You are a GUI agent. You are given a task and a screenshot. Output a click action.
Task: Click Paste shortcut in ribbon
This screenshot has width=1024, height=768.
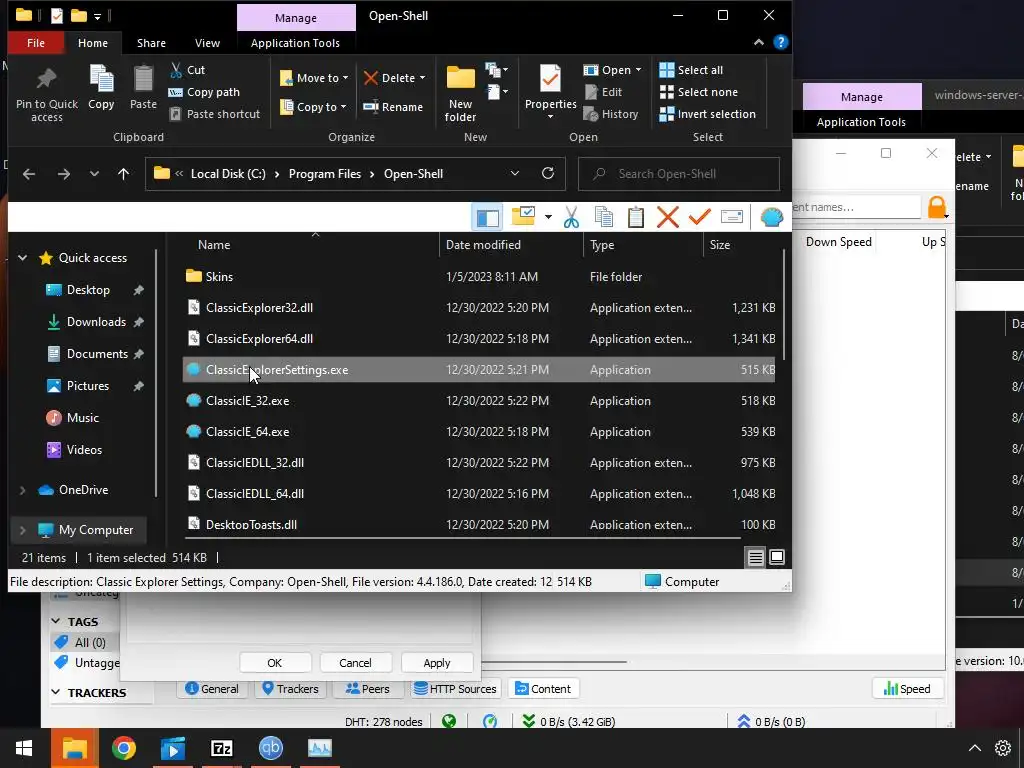point(215,114)
